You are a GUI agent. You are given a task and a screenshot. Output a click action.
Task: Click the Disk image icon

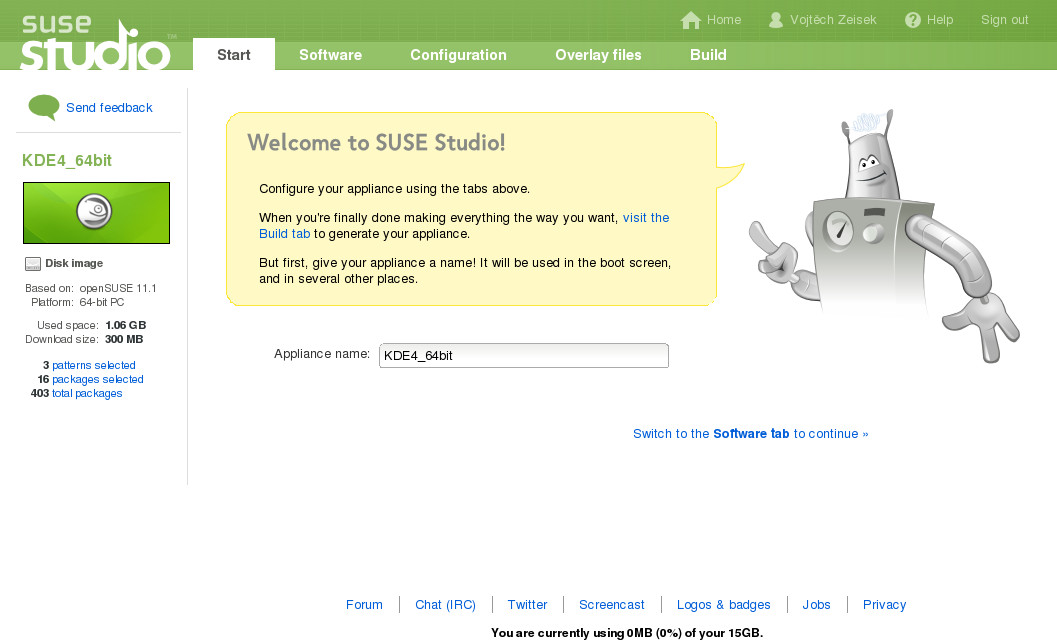point(33,264)
